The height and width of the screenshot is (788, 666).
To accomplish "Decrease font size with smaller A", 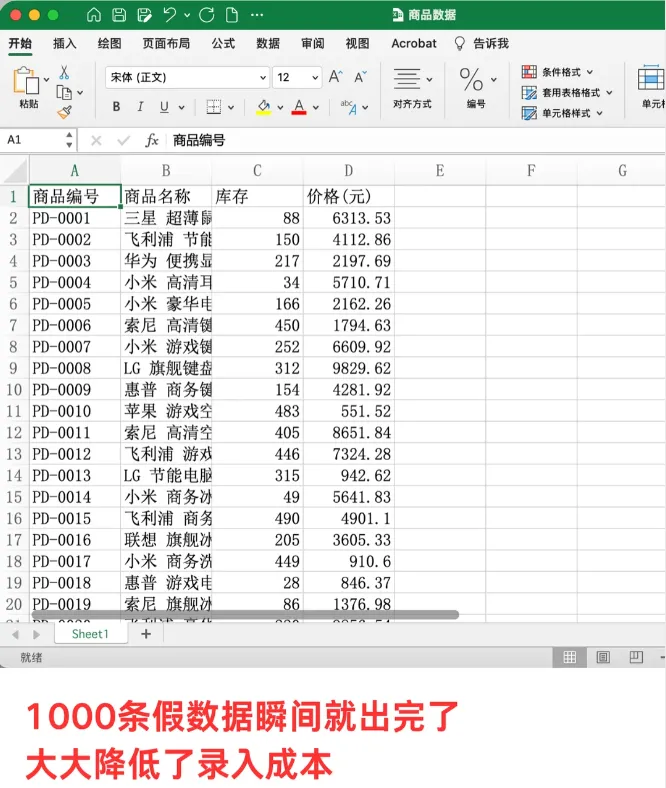I will coord(360,77).
